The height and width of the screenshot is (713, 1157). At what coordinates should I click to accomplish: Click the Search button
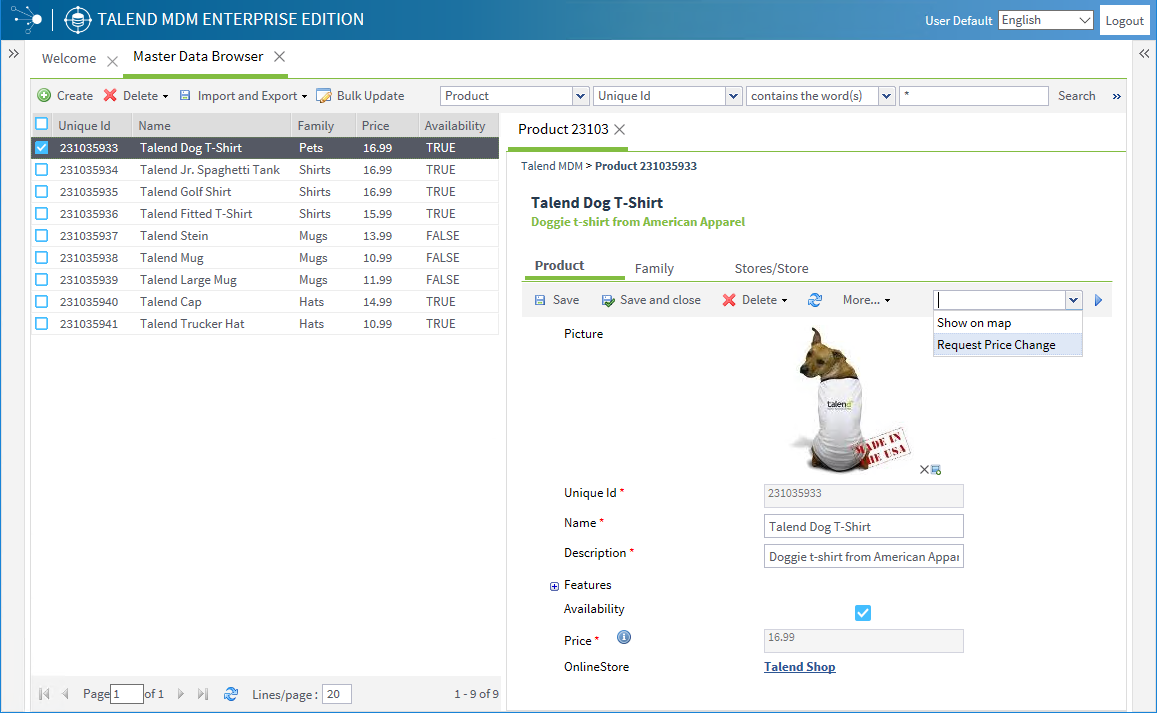[x=1077, y=96]
